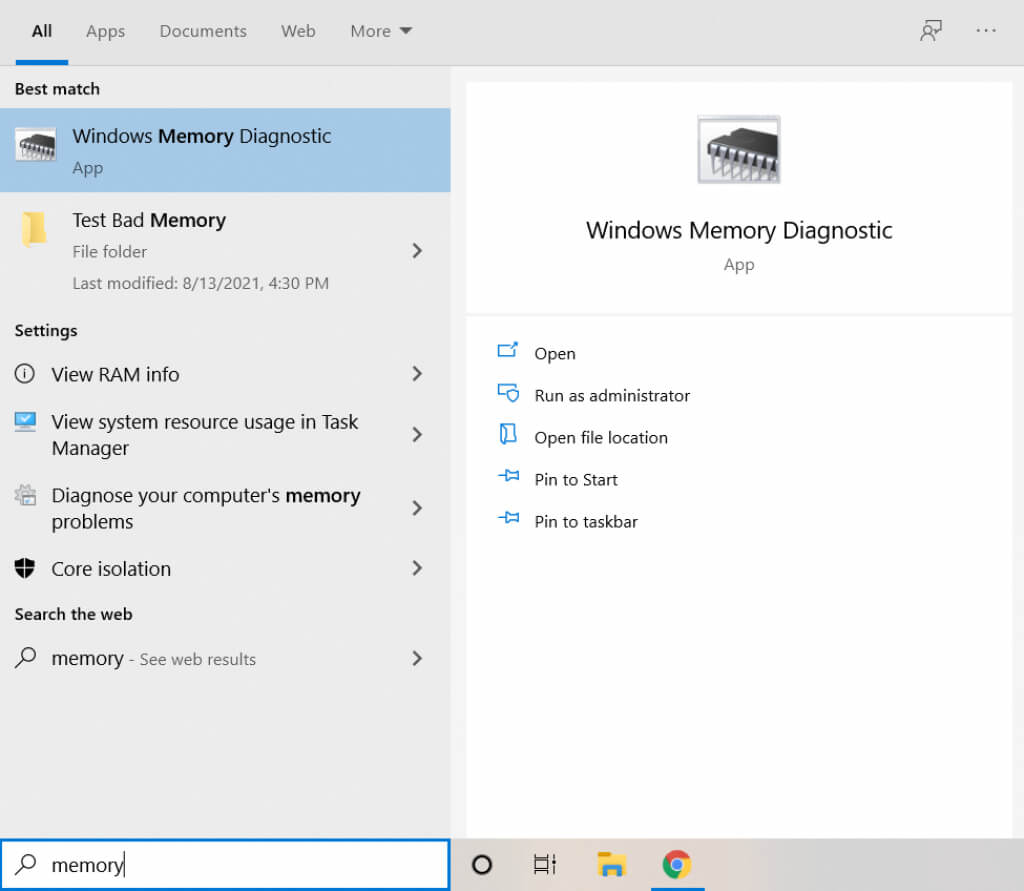Viewport: 1024px width, 891px height.
Task: Switch to the Apps tab
Action: [105, 31]
